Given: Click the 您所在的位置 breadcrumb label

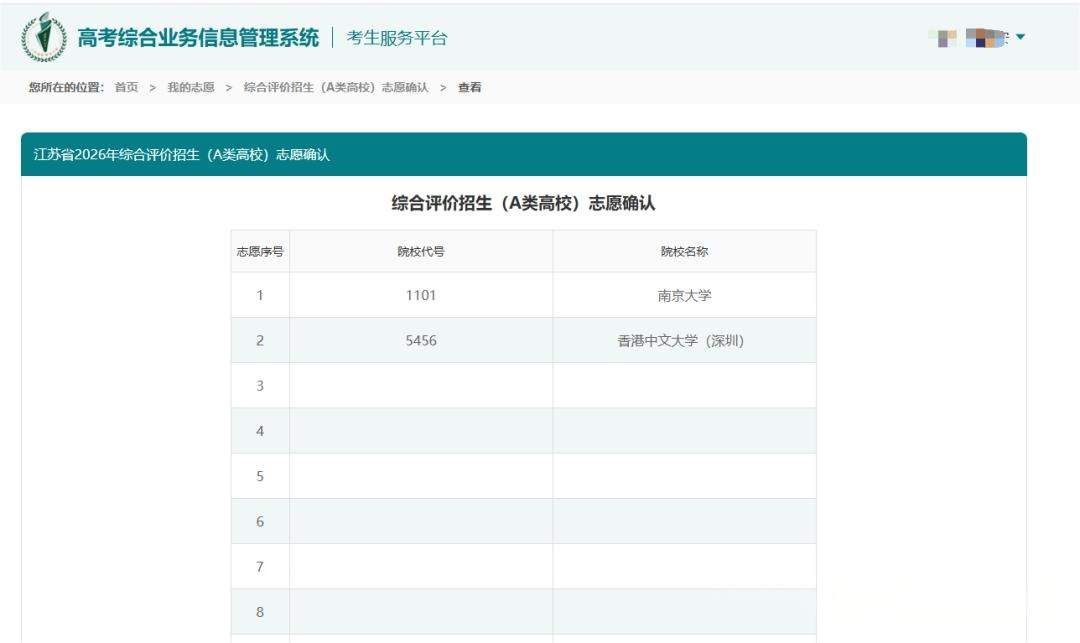Looking at the screenshot, I should 66,87.
